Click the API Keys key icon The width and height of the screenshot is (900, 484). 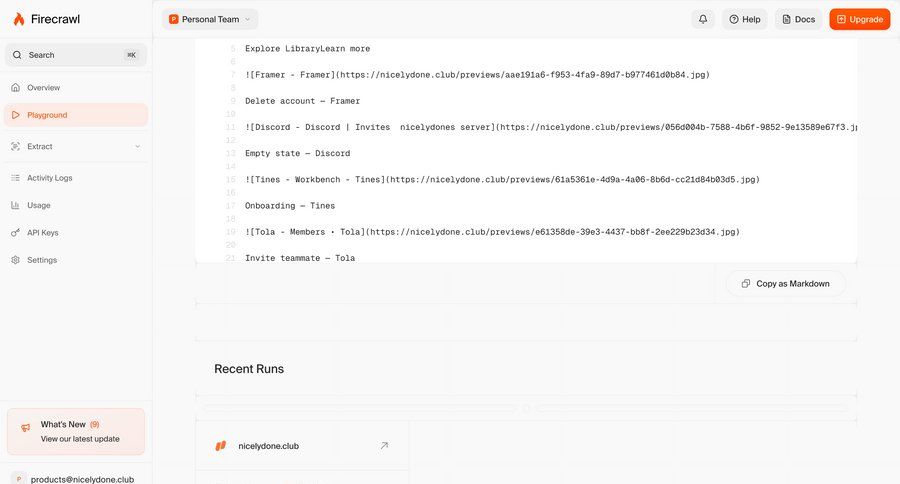coord(16,232)
